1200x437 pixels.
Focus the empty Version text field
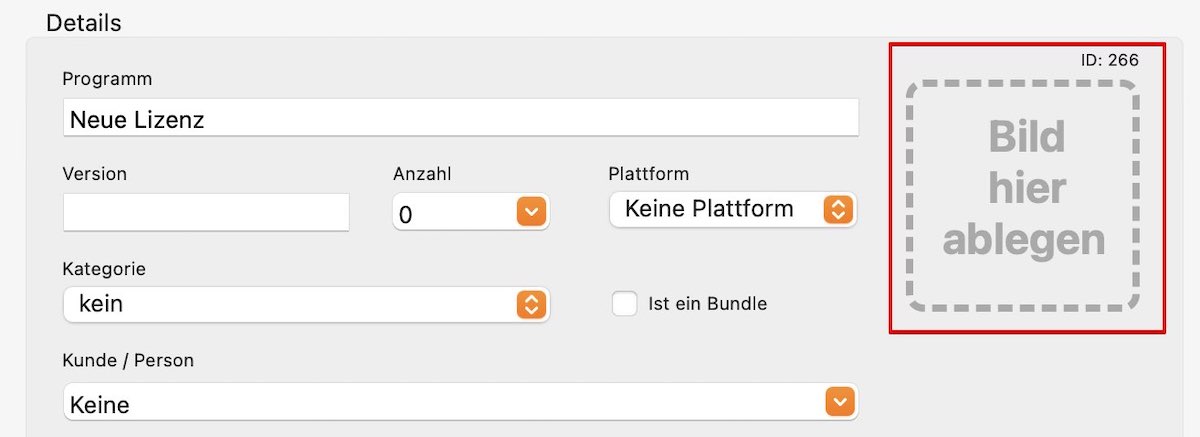click(206, 212)
